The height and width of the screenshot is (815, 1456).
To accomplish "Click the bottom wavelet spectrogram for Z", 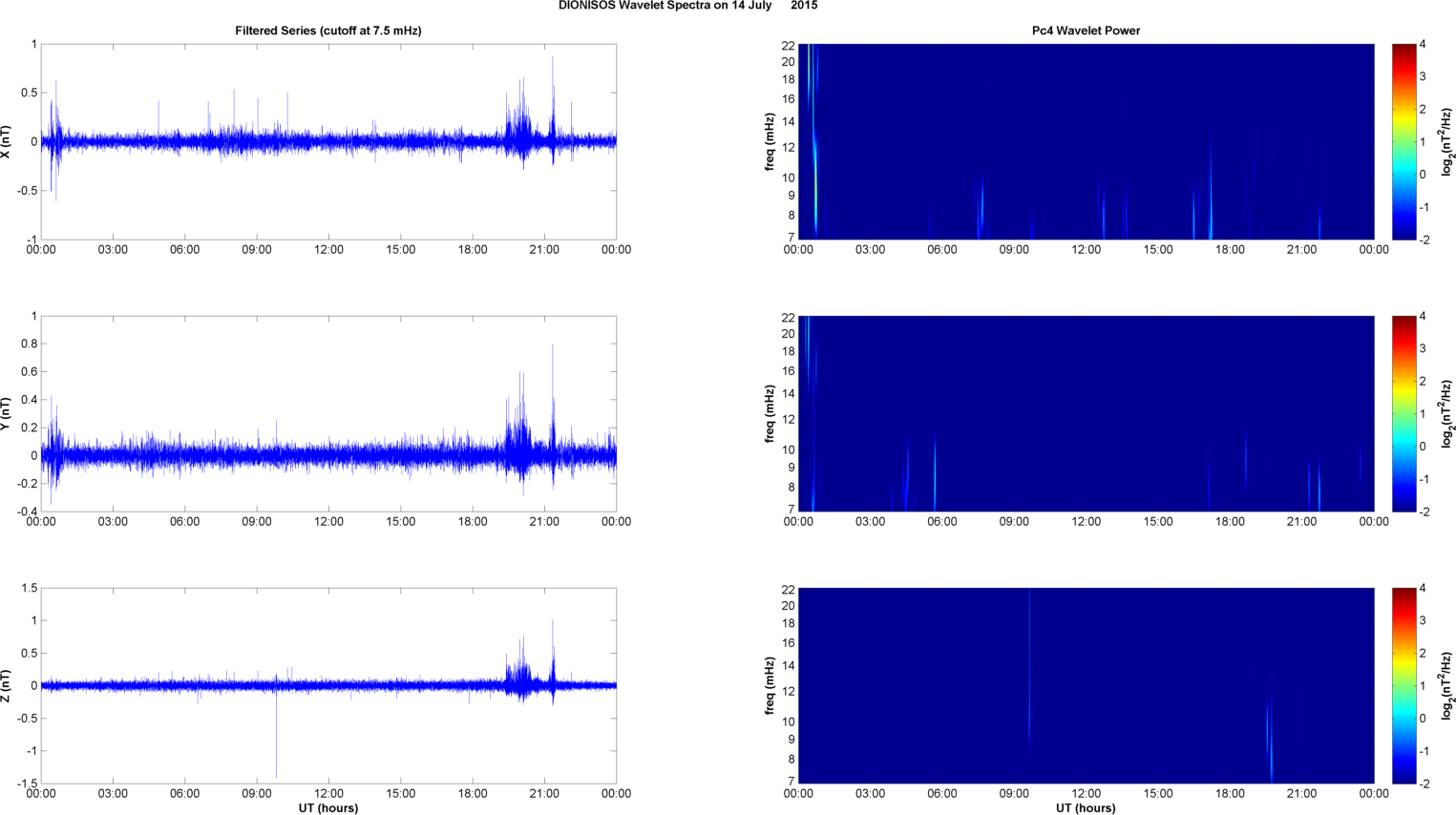I will (1086, 685).
